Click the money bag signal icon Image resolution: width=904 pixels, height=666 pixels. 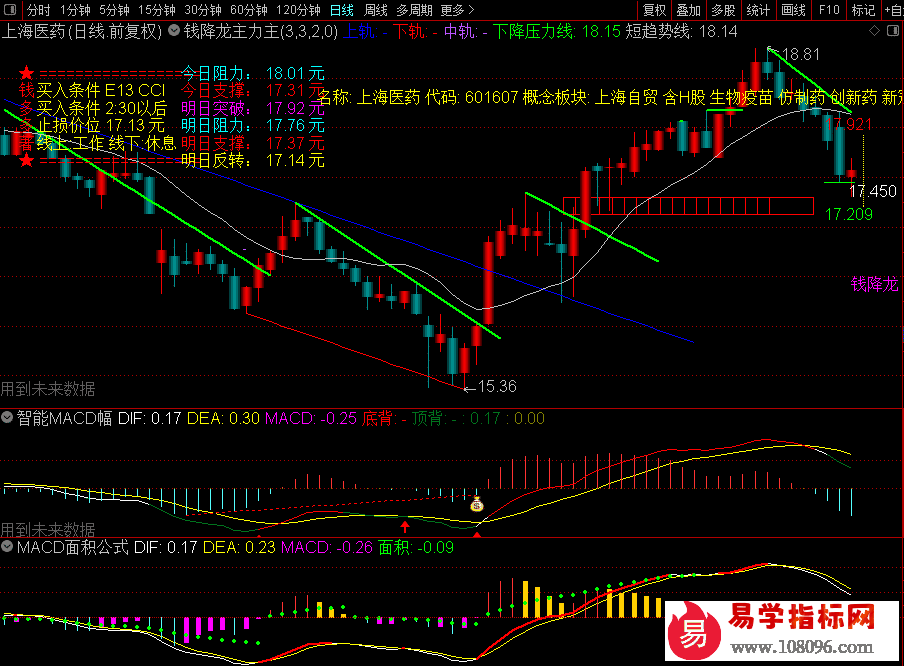(478, 505)
